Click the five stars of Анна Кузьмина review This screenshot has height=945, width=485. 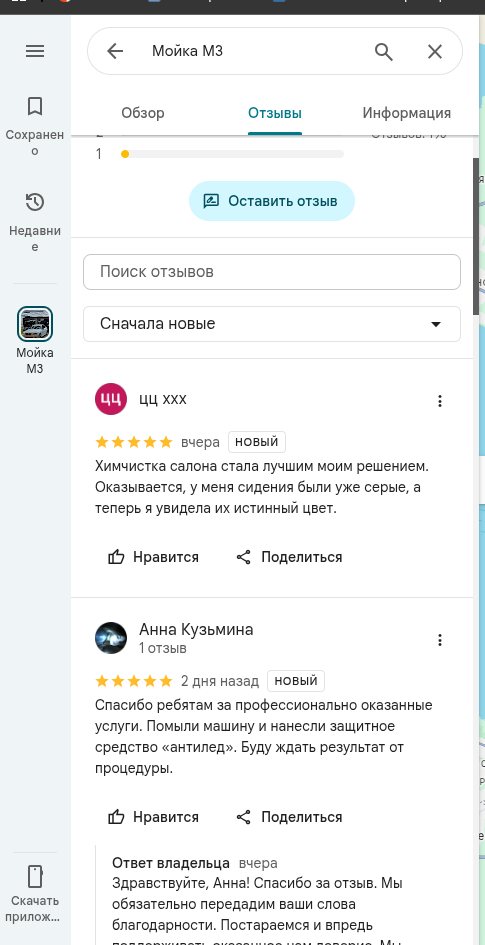point(134,682)
